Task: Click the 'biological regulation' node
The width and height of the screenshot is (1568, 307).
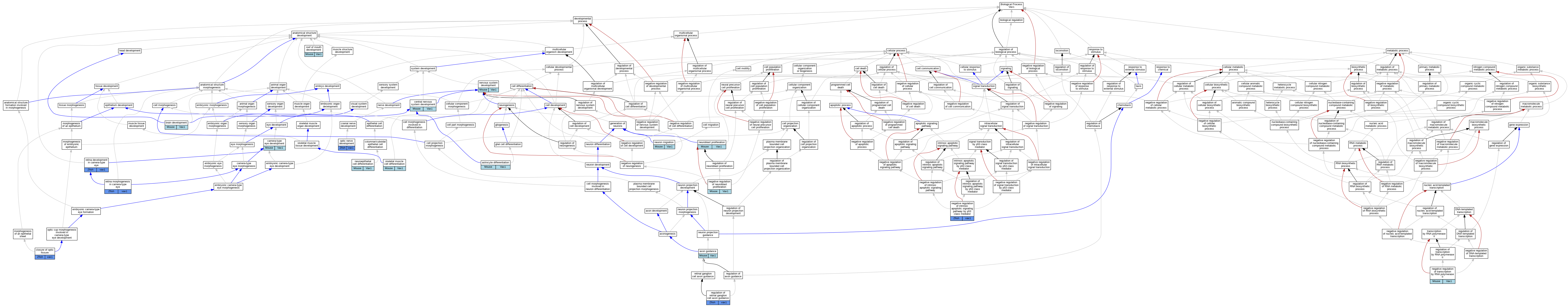Action: point(1011,20)
